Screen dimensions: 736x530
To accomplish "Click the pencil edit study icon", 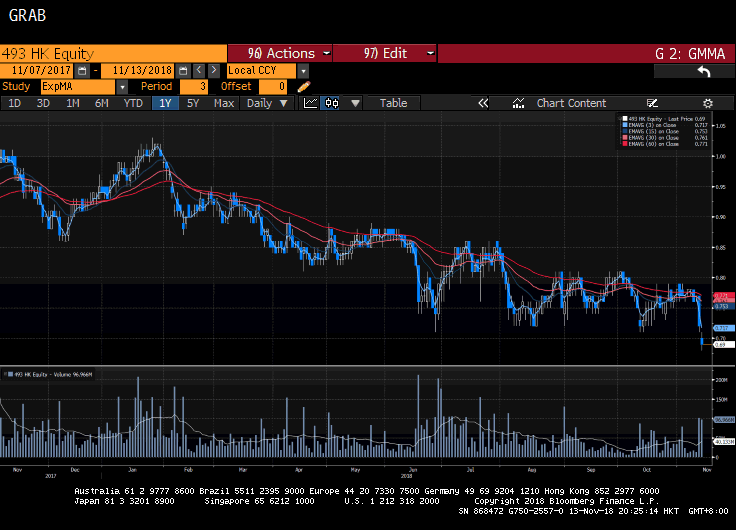I will coord(304,87).
